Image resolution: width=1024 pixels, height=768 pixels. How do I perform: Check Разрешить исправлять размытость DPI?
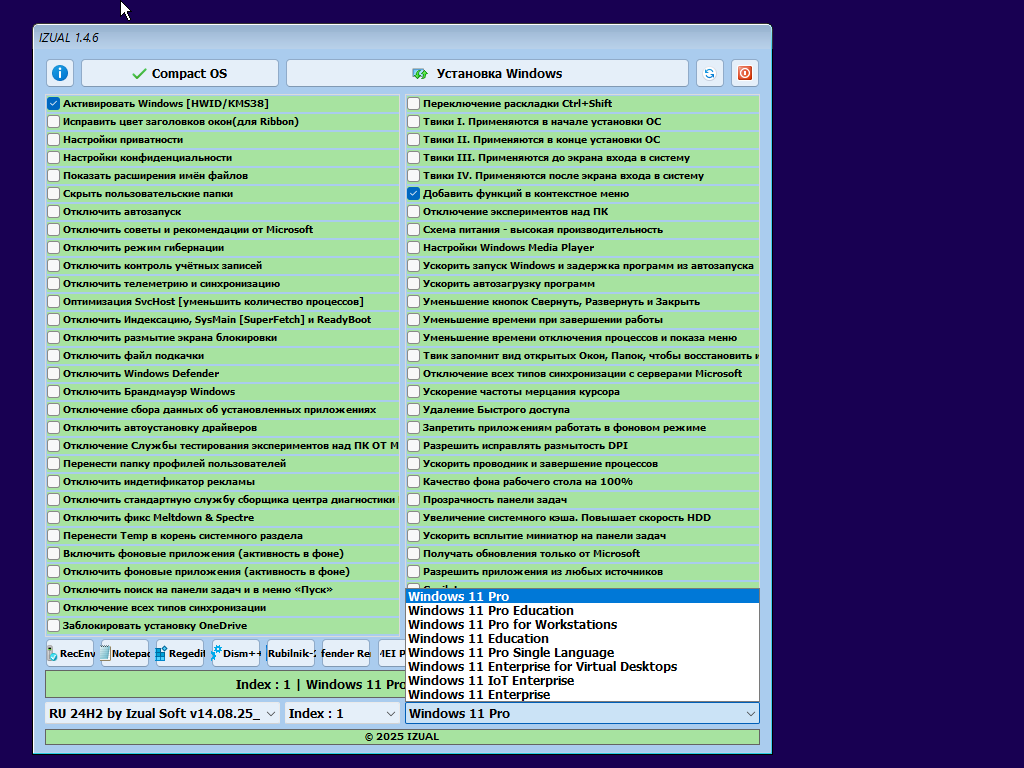pyautogui.click(x=413, y=445)
